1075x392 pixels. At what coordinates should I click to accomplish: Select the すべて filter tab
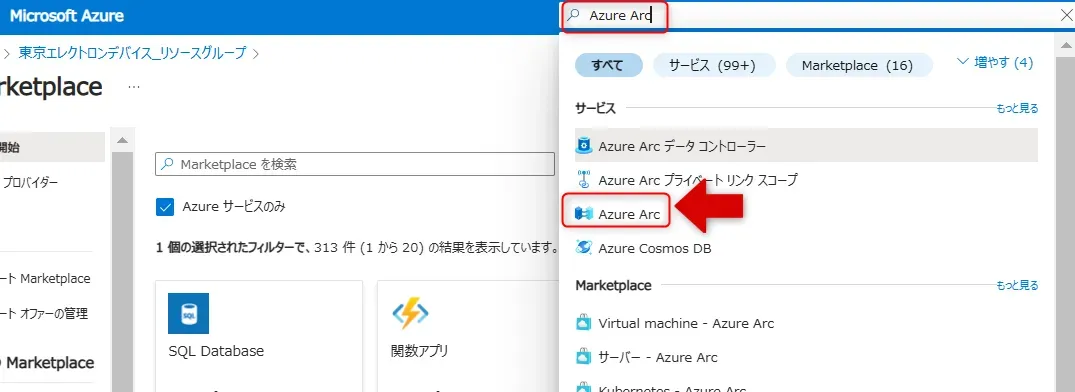tap(608, 65)
